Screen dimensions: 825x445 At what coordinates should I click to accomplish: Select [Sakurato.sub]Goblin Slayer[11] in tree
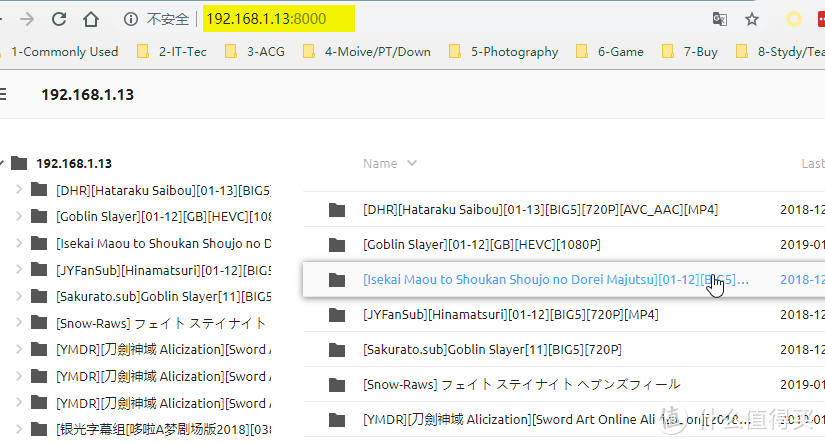pos(163,297)
